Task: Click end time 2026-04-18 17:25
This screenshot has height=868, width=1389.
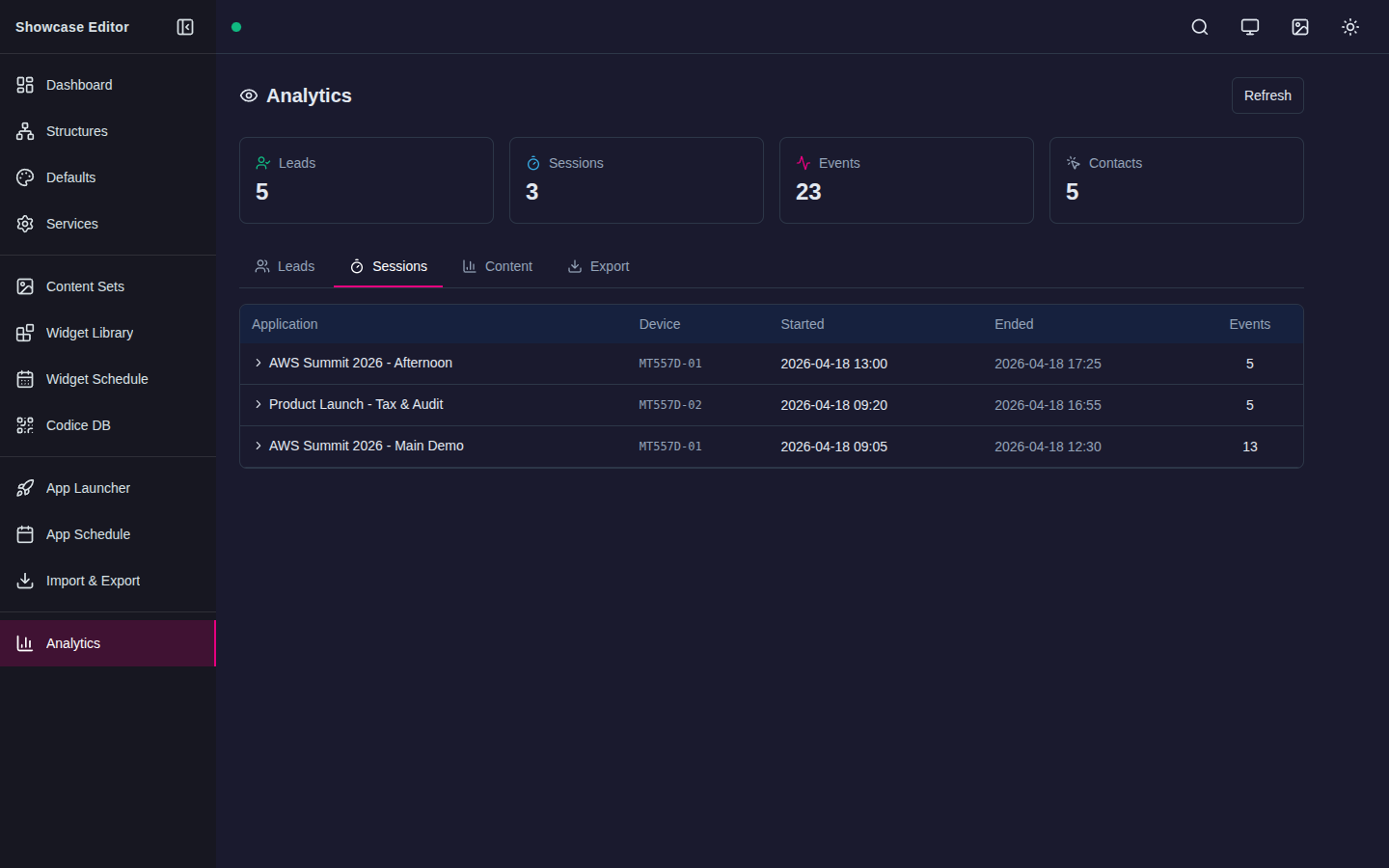Action: 1048,364
